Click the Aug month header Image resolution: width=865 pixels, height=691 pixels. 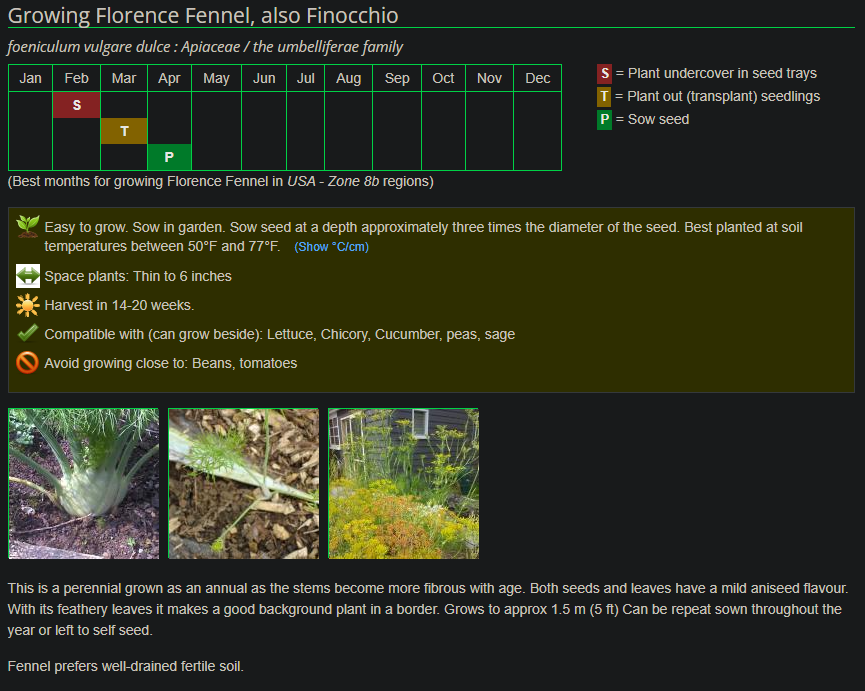348,78
